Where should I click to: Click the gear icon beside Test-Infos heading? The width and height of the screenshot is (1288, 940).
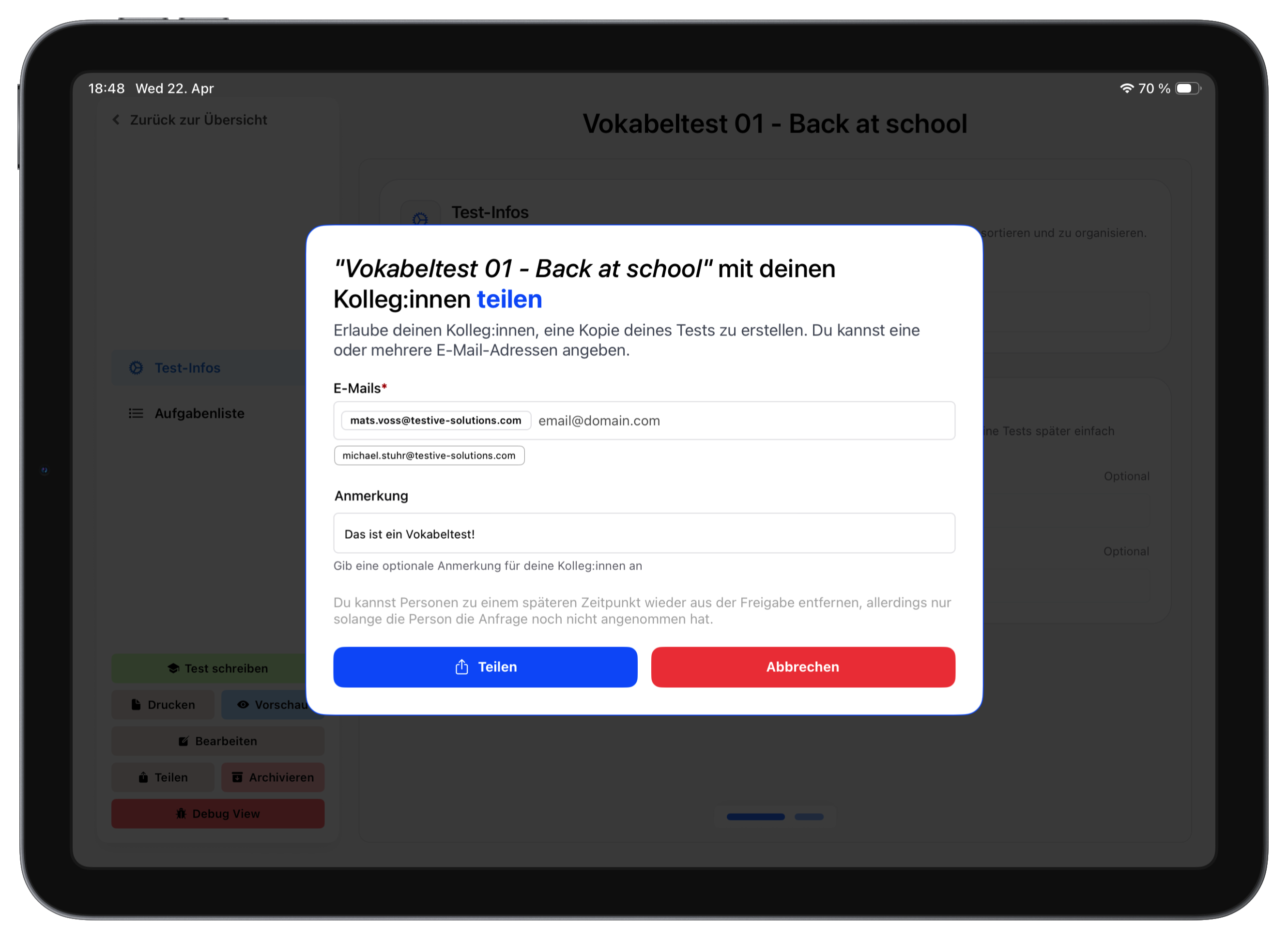point(420,219)
